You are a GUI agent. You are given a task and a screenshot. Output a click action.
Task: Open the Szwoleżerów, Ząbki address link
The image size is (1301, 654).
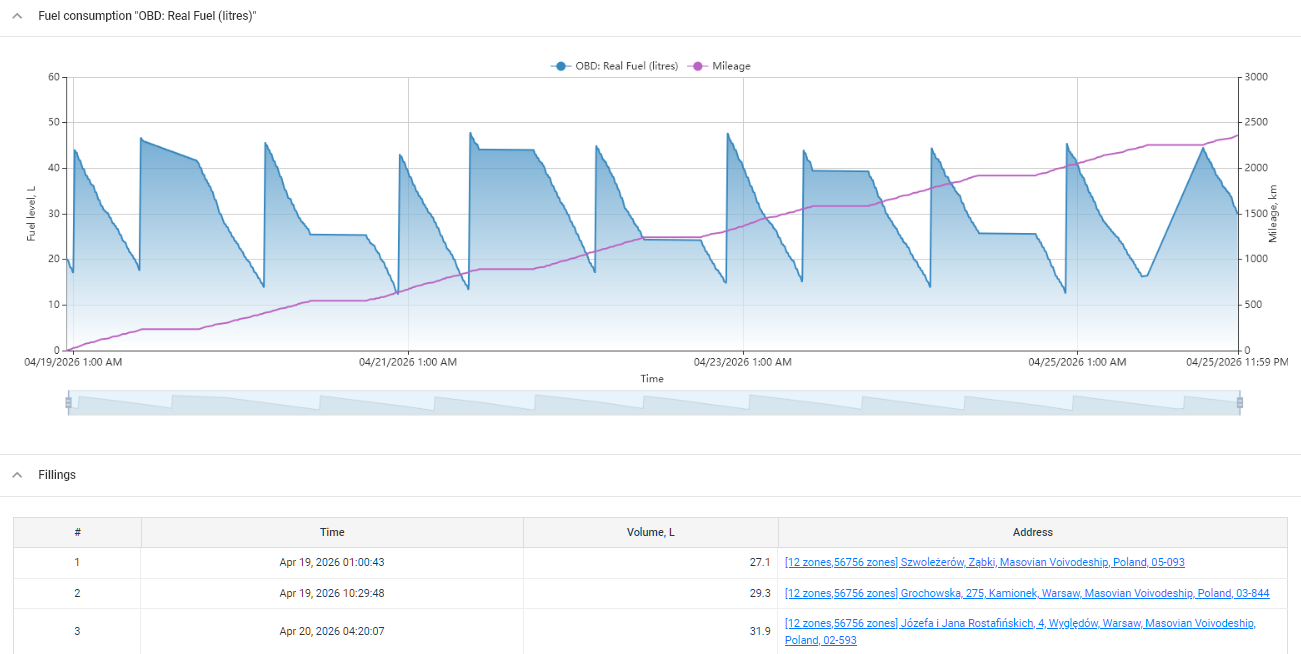[985, 562]
